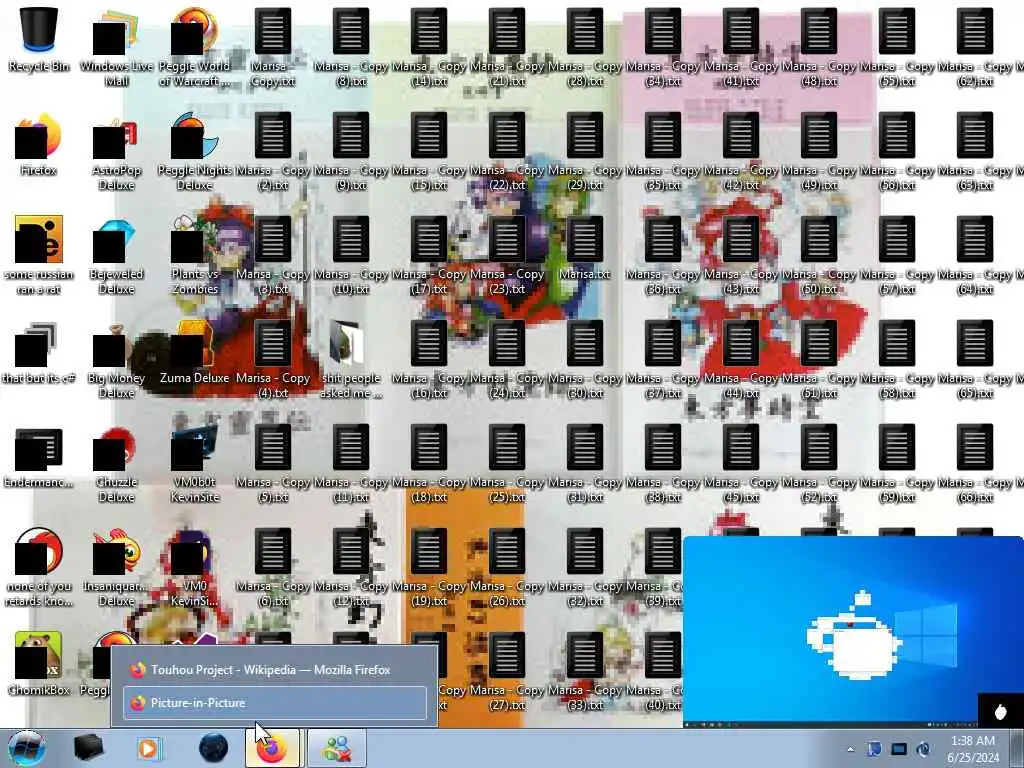Image resolution: width=1024 pixels, height=768 pixels.
Task: Choose Picture-in-Picture in taskbar preview list
Action: [x=274, y=703]
